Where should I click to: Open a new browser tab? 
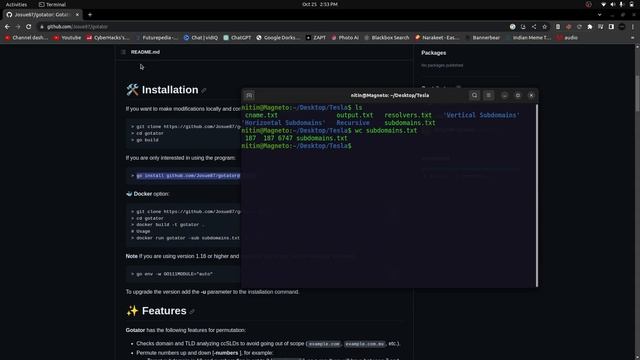point(90,15)
